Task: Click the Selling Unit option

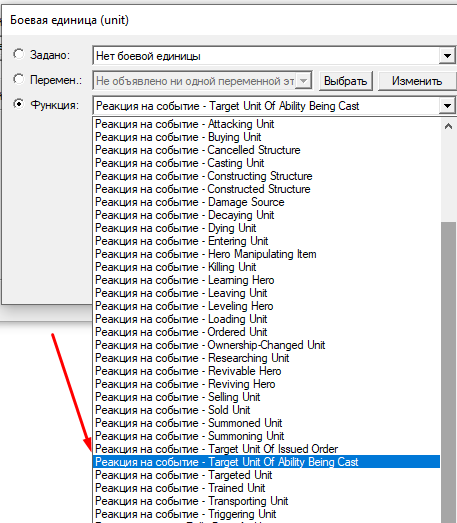Action: point(266,397)
